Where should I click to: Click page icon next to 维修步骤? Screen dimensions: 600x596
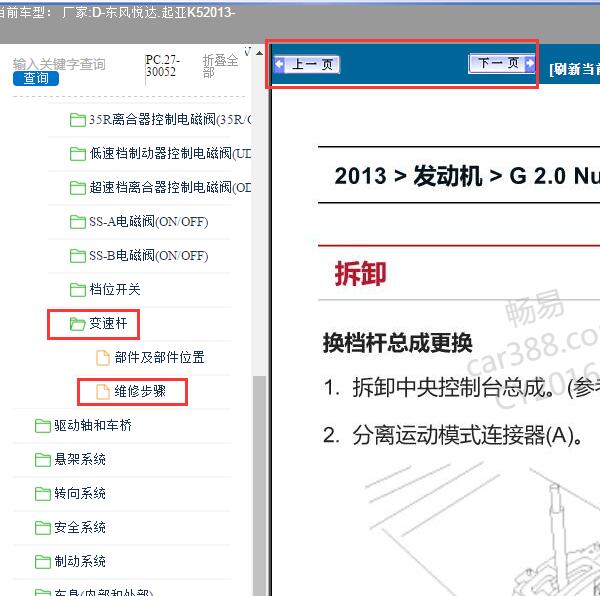103,392
